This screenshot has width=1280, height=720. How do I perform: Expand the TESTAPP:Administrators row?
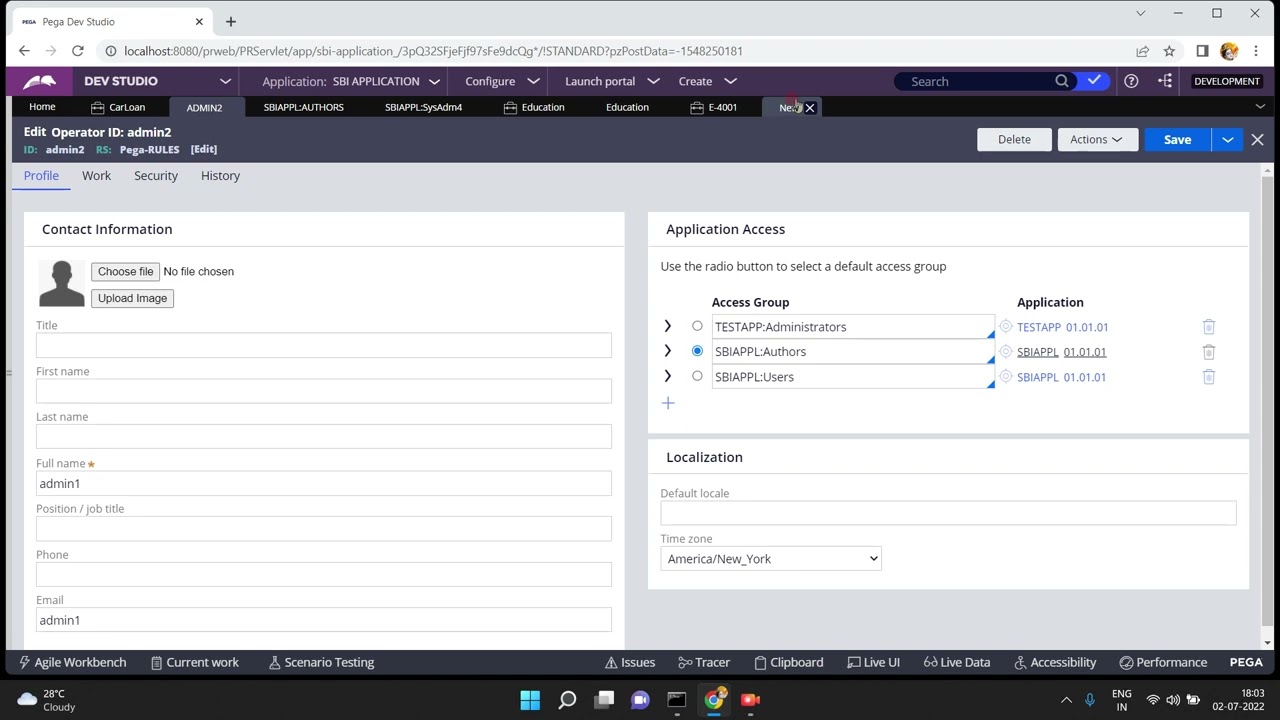tap(667, 326)
